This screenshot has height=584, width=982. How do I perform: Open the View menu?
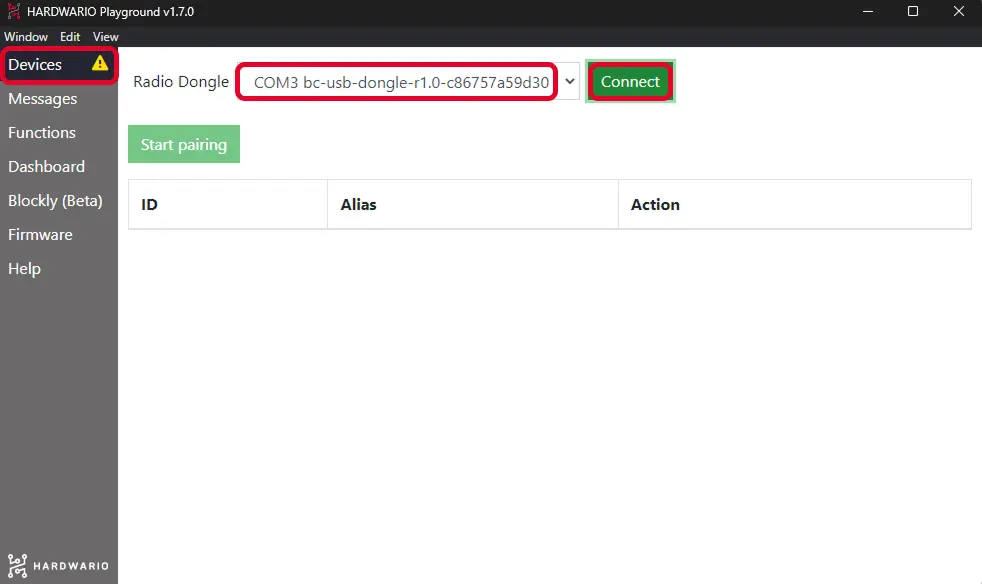[x=105, y=37]
